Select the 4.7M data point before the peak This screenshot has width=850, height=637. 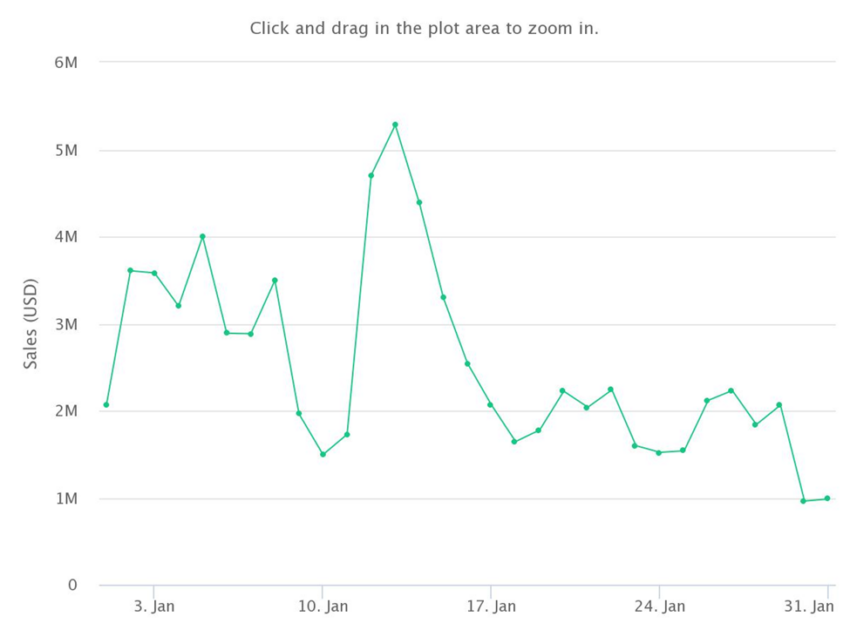pyautogui.click(x=371, y=175)
